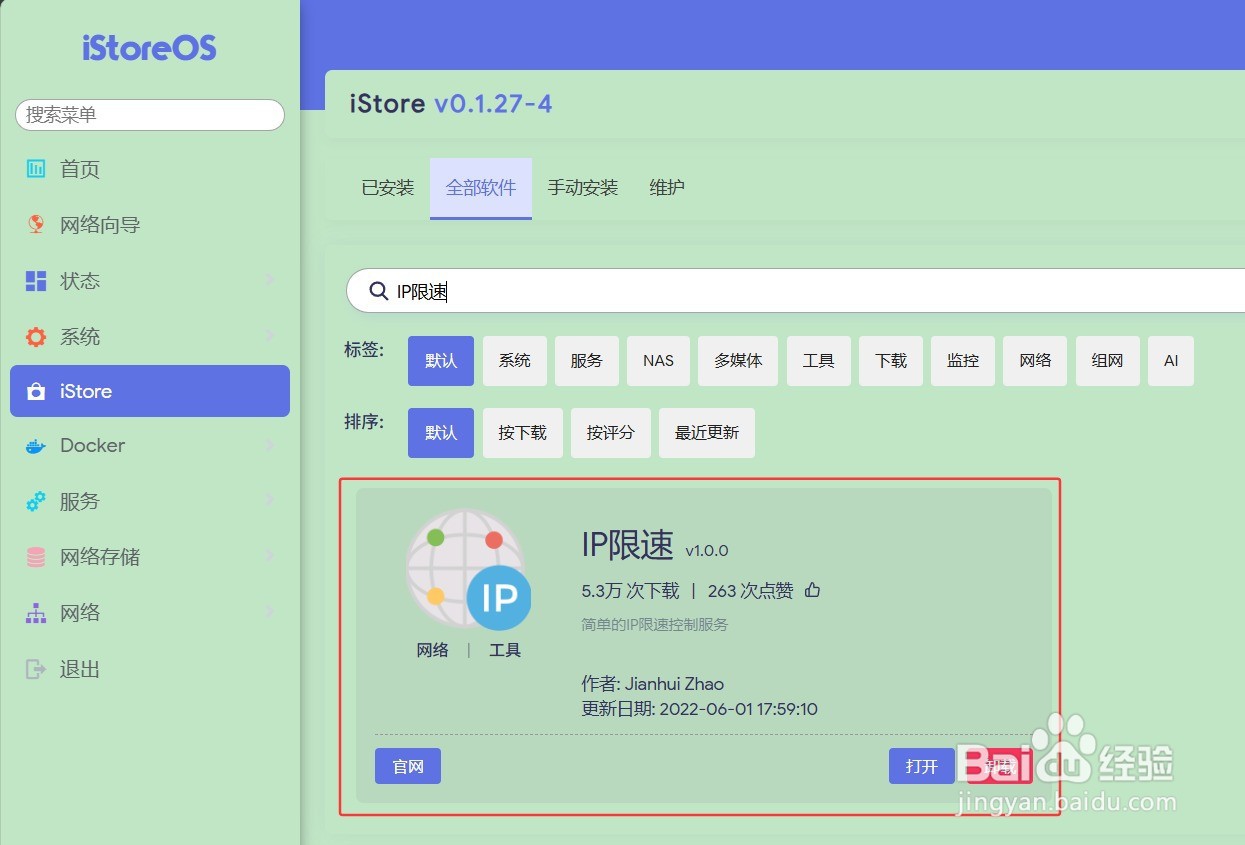The height and width of the screenshot is (845, 1245).
Task: Click the search magnifier in the app search bar
Action: 378,290
